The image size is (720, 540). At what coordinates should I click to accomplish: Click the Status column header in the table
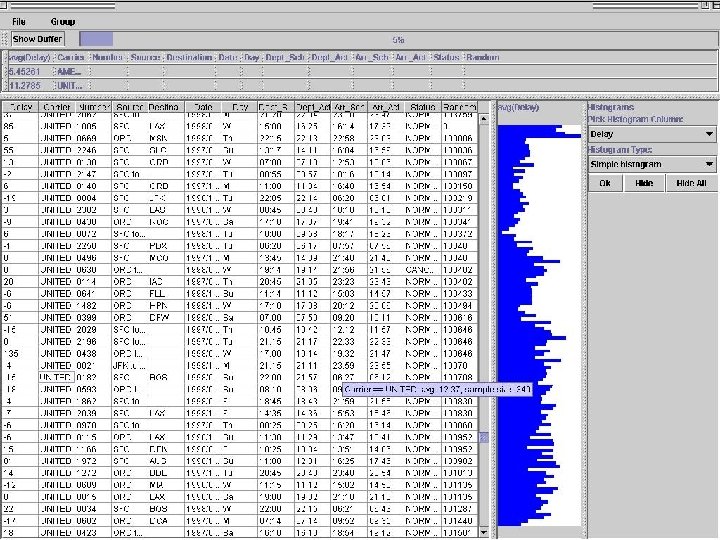pyautogui.click(x=422, y=107)
